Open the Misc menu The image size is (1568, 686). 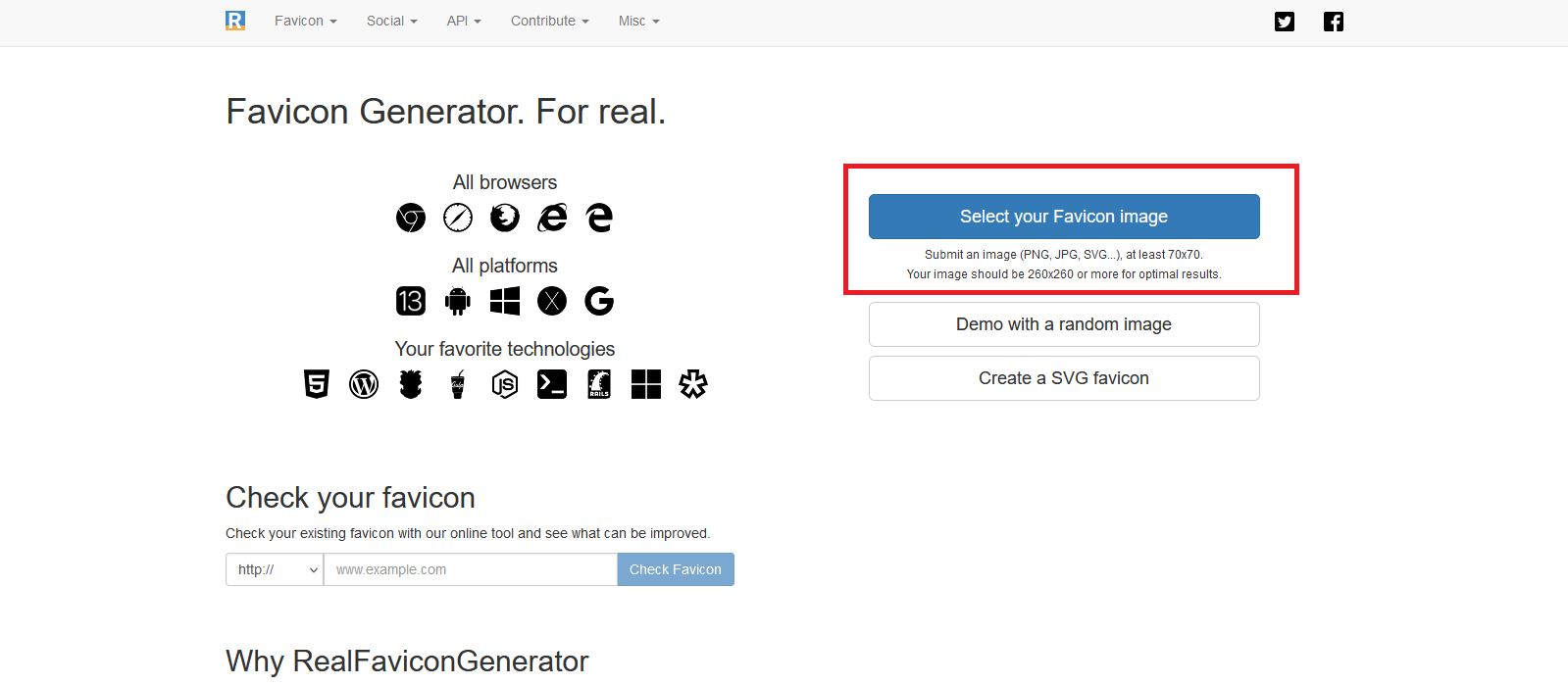638,21
